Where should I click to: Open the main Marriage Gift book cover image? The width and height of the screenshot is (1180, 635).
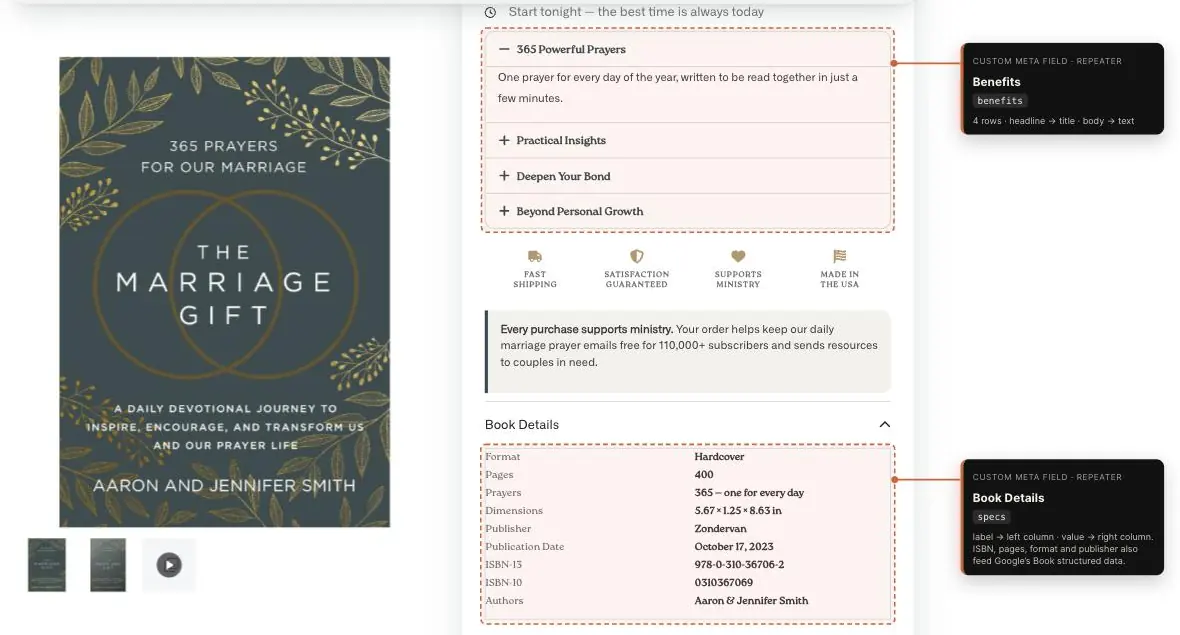pyautogui.click(x=224, y=292)
